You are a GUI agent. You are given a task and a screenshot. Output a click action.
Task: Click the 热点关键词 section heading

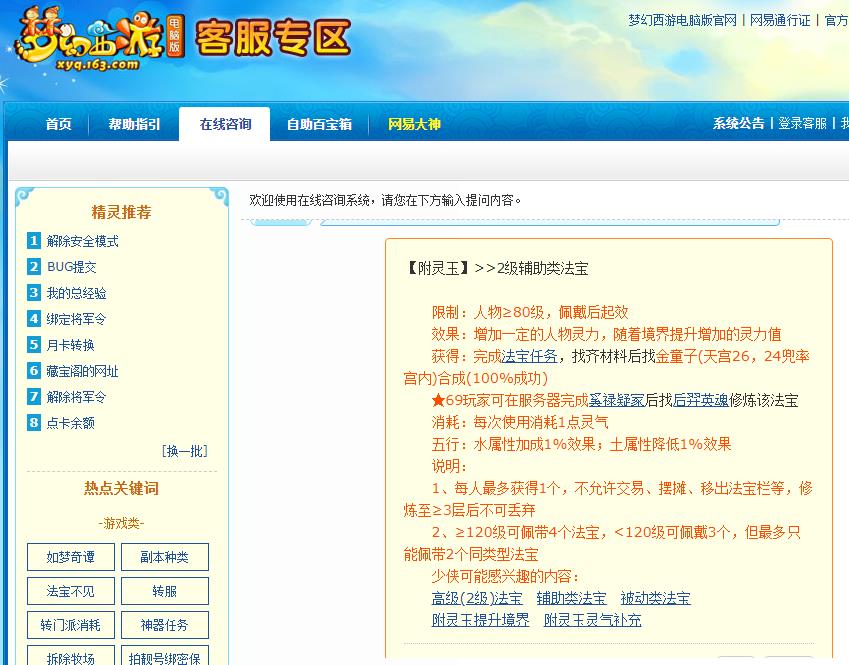click(x=121, y=488)
